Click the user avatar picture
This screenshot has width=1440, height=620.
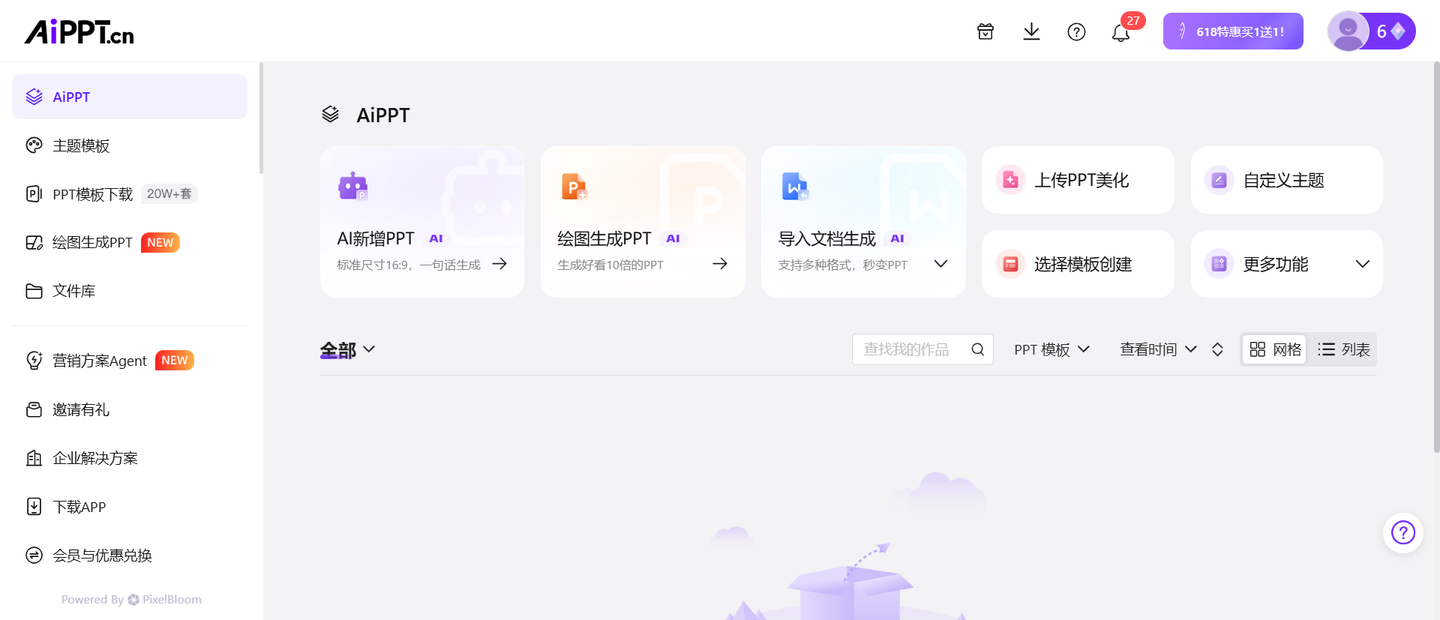1348,31
